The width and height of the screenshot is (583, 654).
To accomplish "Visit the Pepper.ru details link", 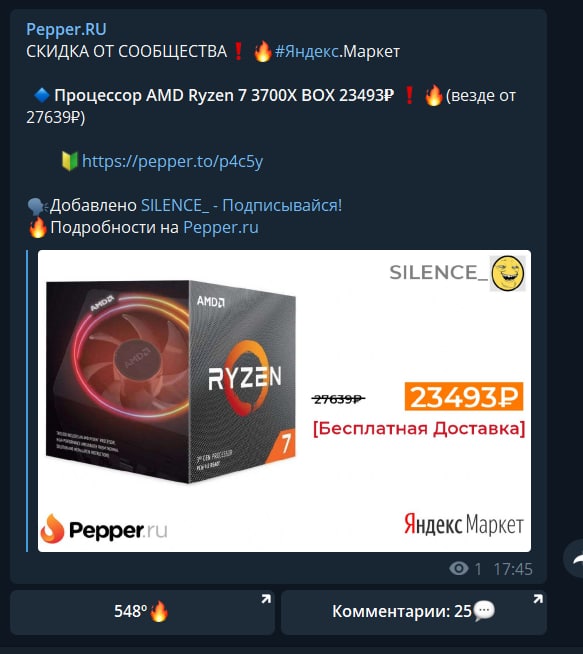I will click(x=221, y=228).
